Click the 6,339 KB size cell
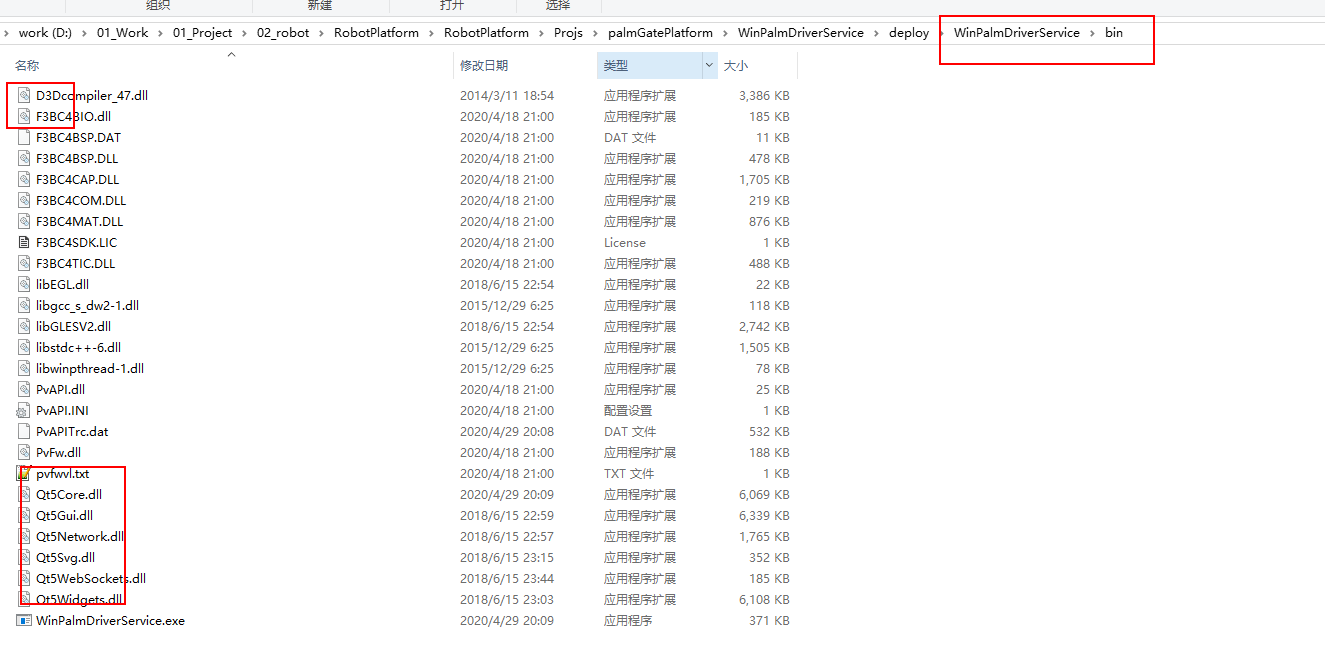 tap(762, 515)
